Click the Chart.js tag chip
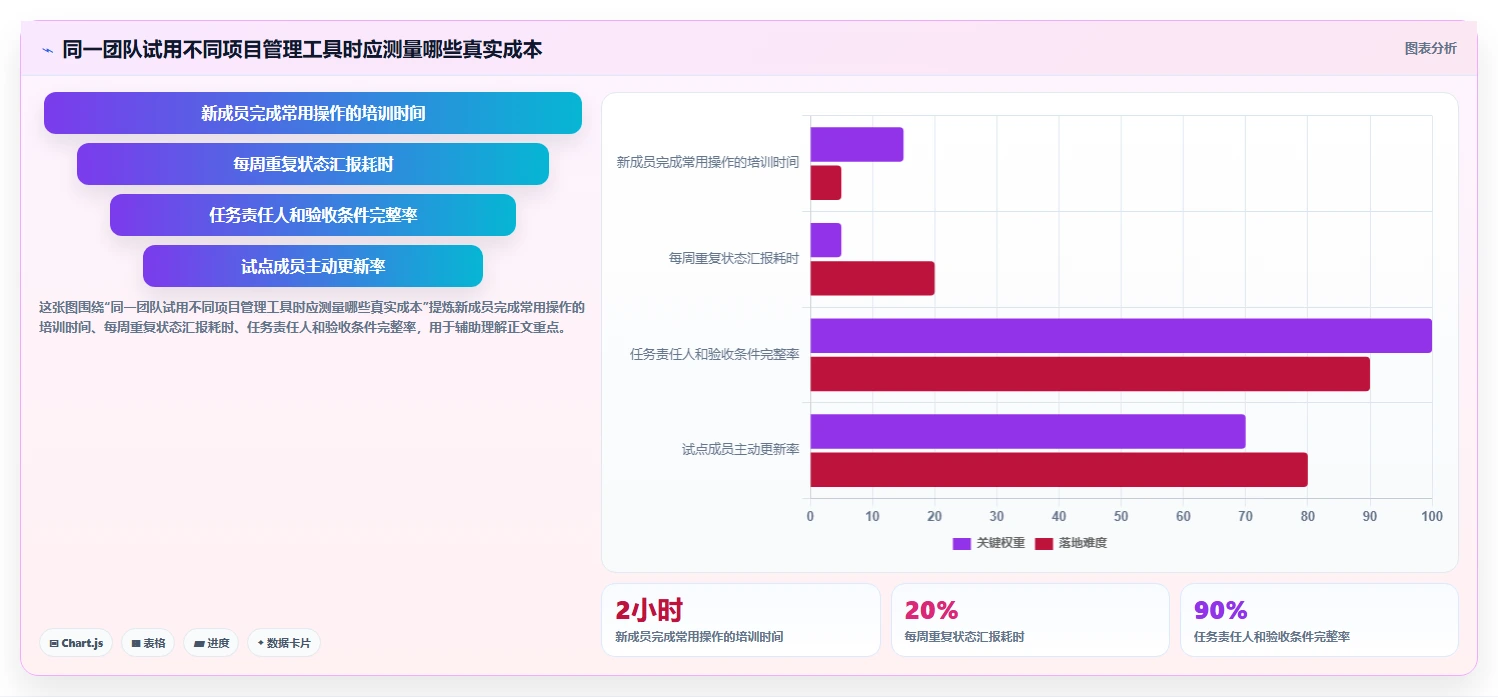This screenshot has width=1498, height=697. [x=76, y=643]
